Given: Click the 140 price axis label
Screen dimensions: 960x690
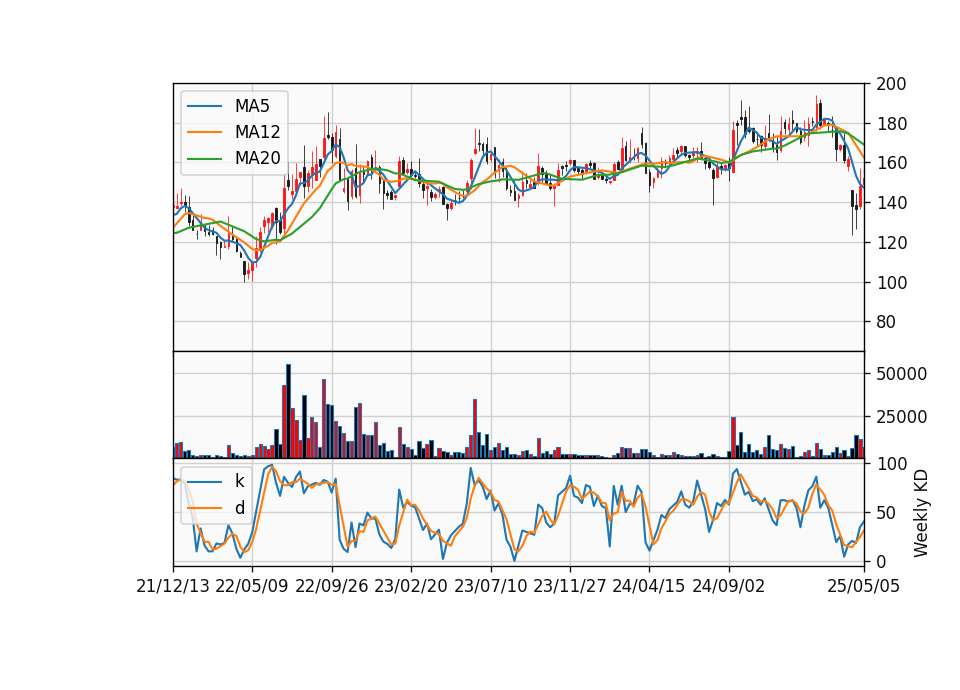Looking at the screenshot, I should [x=890, y=203].
